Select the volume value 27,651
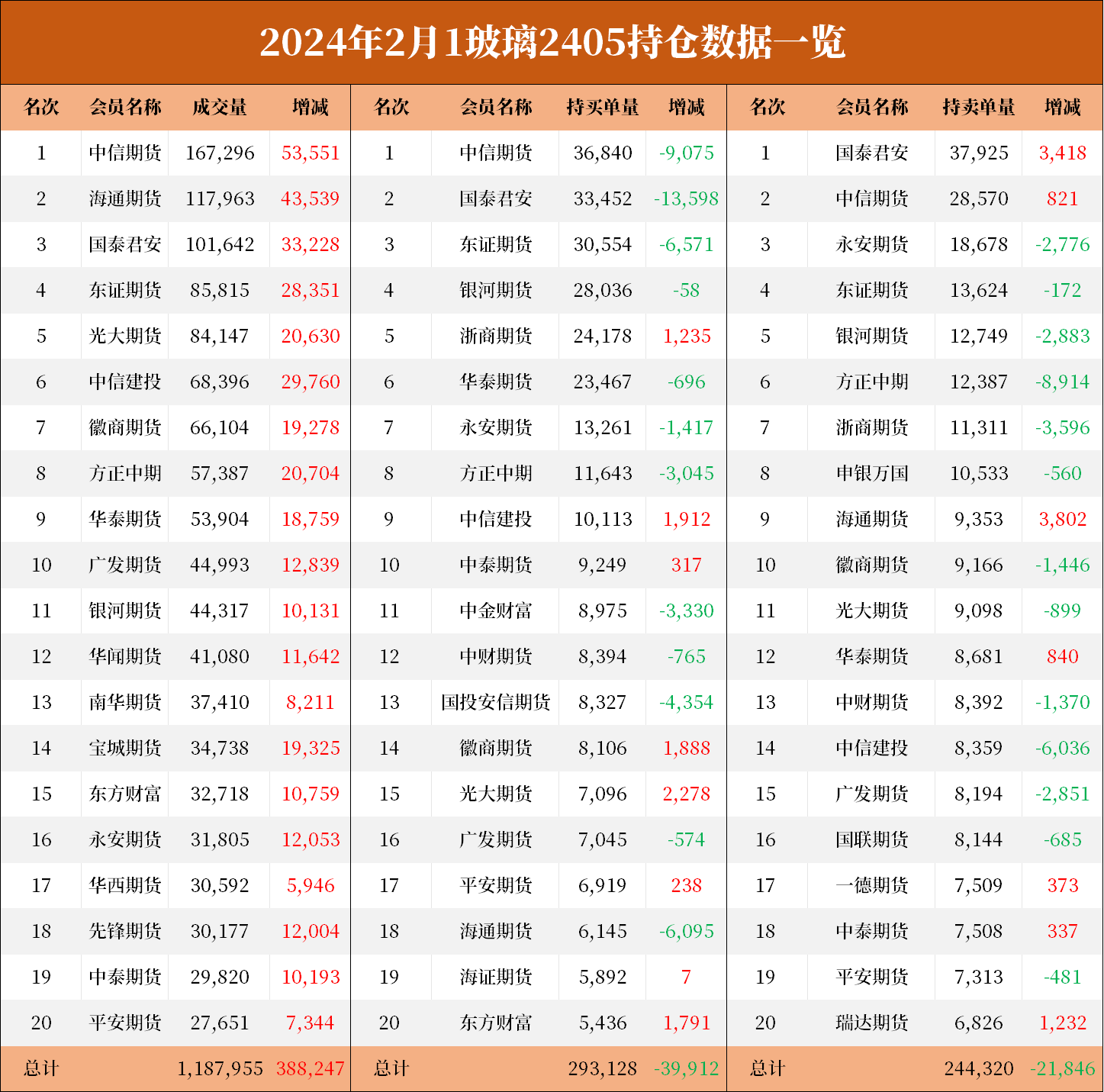Viewport: 1104px width, 1092px height. [220, 1023]
